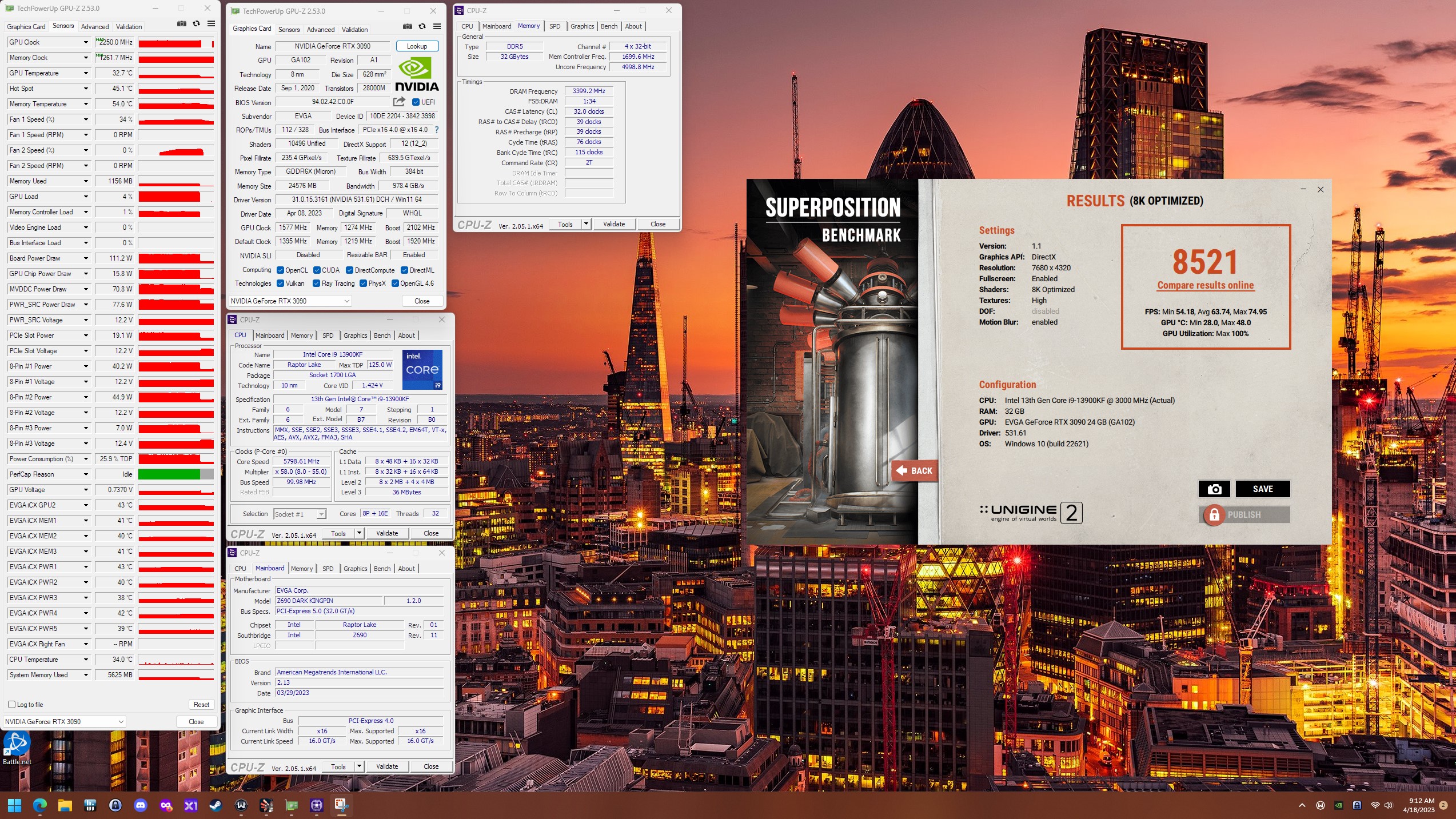
Task: Click the GPU Temperature sensor graph
Action: [176, 73]
